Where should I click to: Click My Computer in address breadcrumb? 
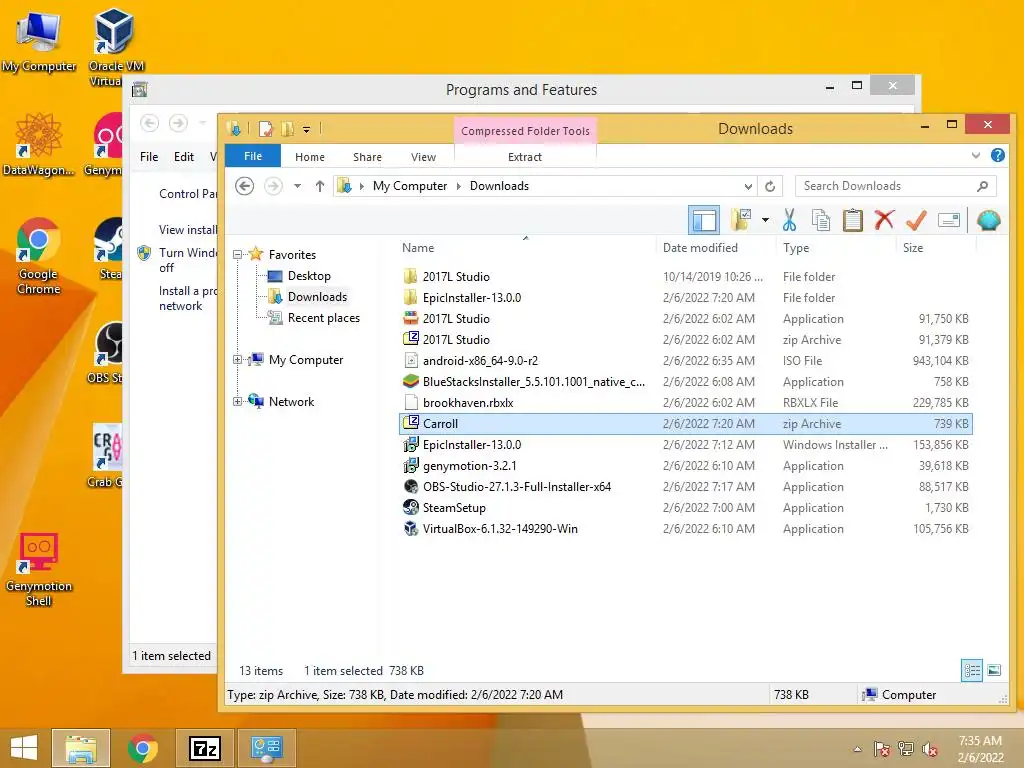click(x=409, y=186)
